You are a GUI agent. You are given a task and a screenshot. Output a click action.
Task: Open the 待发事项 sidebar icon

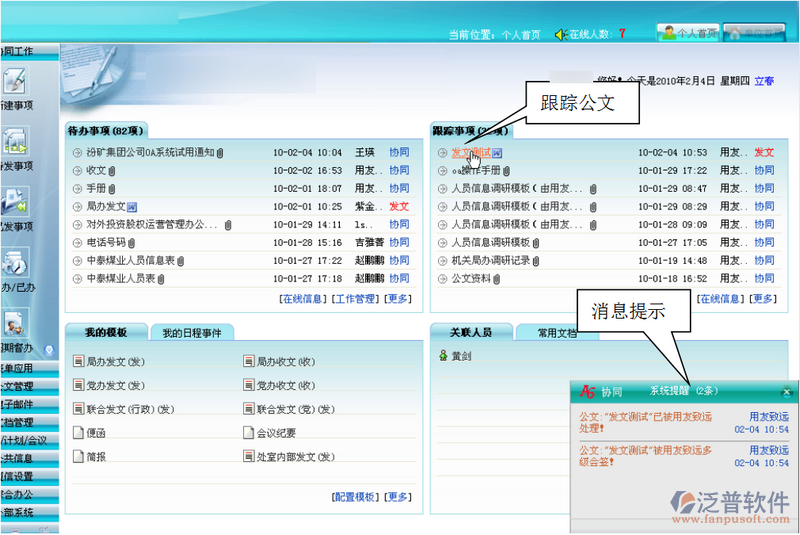pyautogui.click(x=16, y=142)
